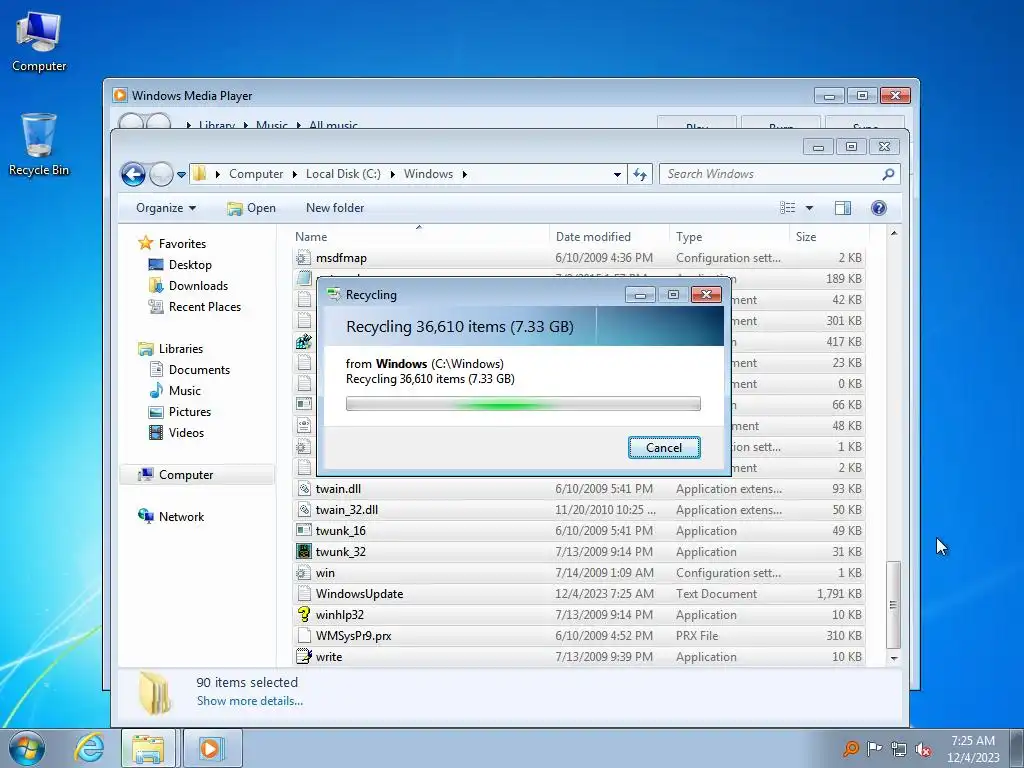The height and width of the screenshot is (768, 1024).
Task: Open the Windows Start button
Action: tap(27, 748)
